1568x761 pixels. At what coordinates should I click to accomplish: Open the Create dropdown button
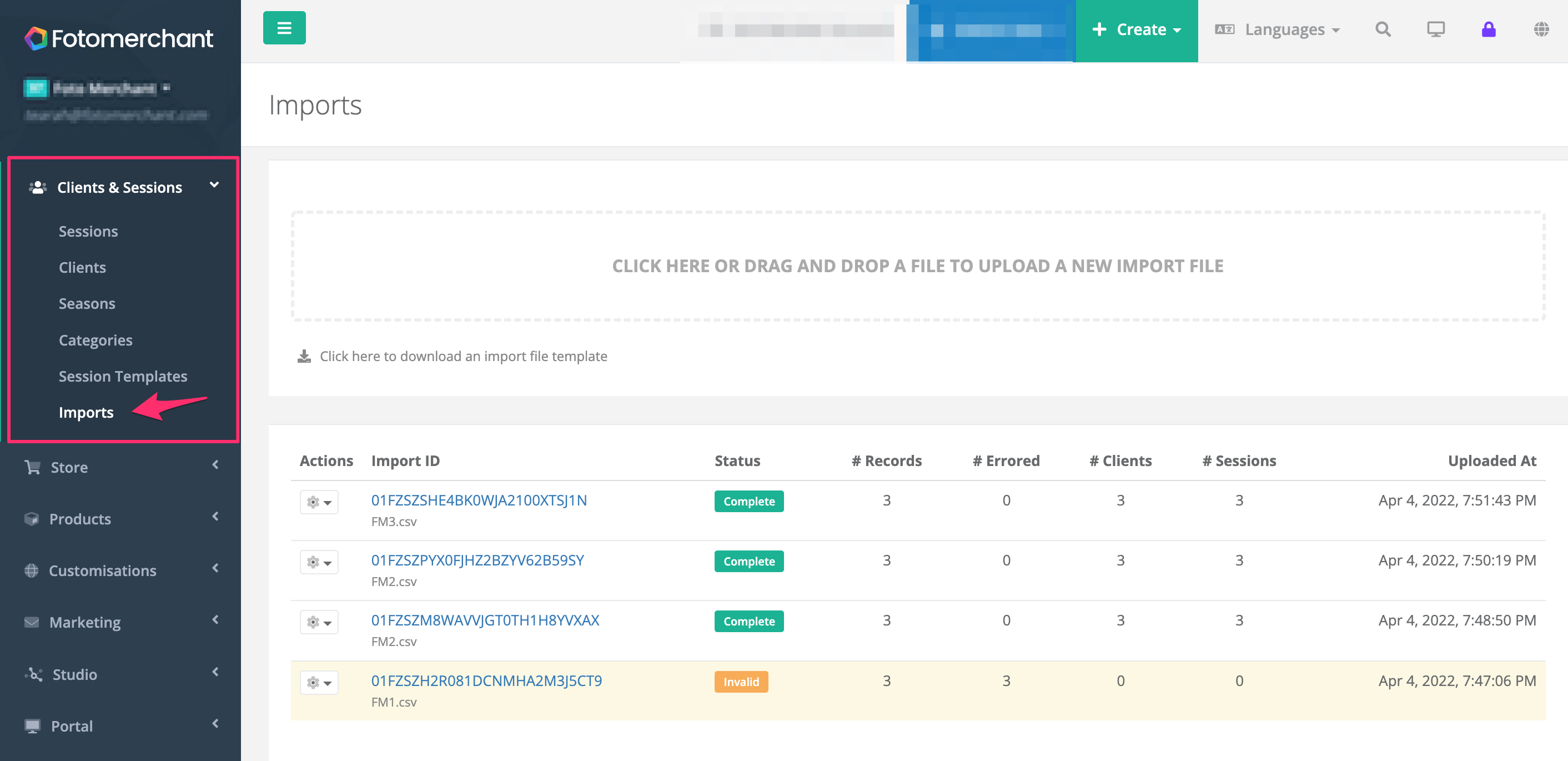(1137, 31)
